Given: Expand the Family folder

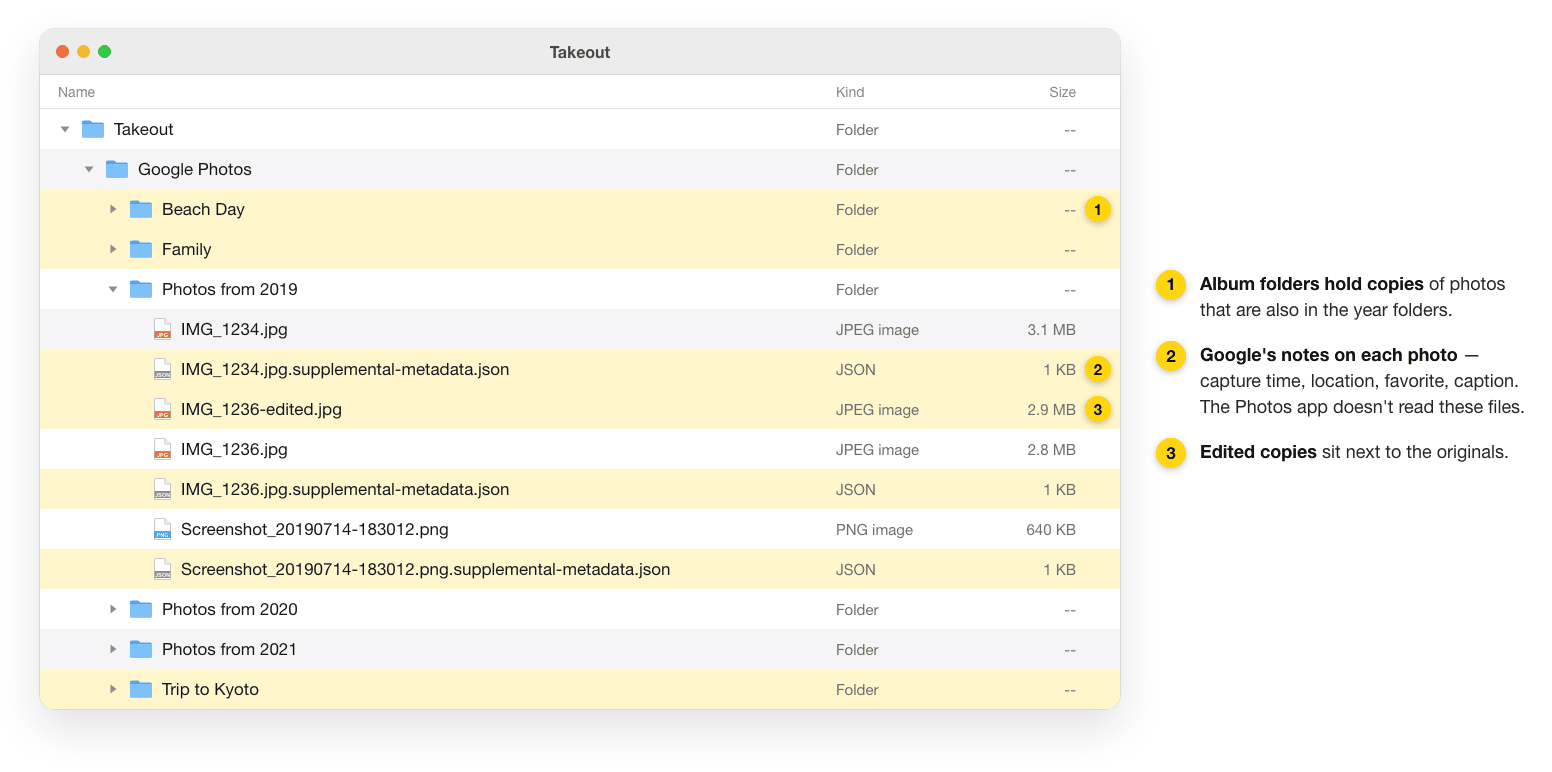Looking at the screenshot, I should coord(113,249).
